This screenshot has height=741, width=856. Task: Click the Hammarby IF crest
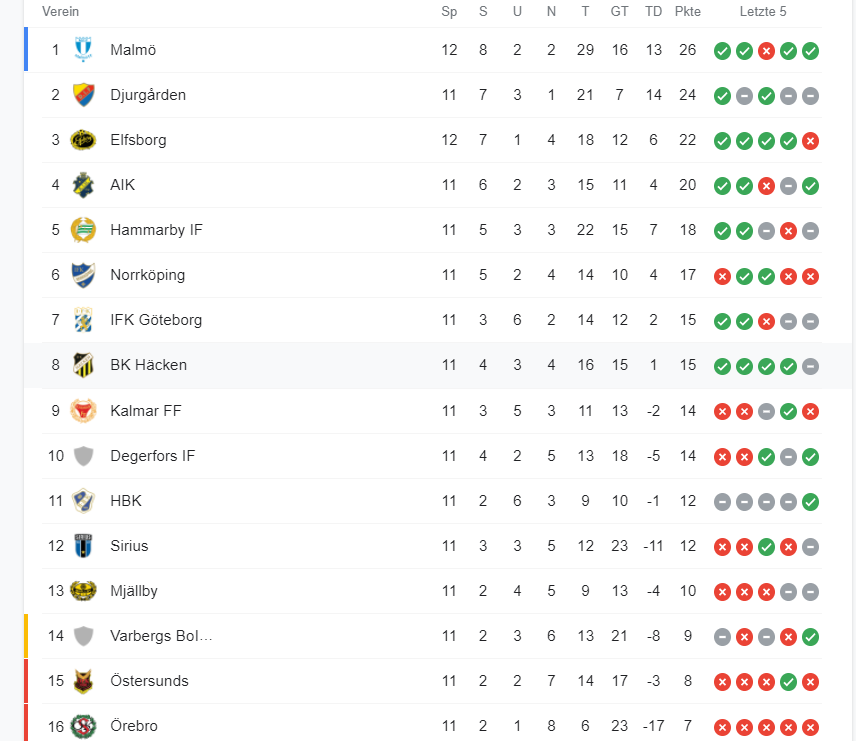pos(83,230)
